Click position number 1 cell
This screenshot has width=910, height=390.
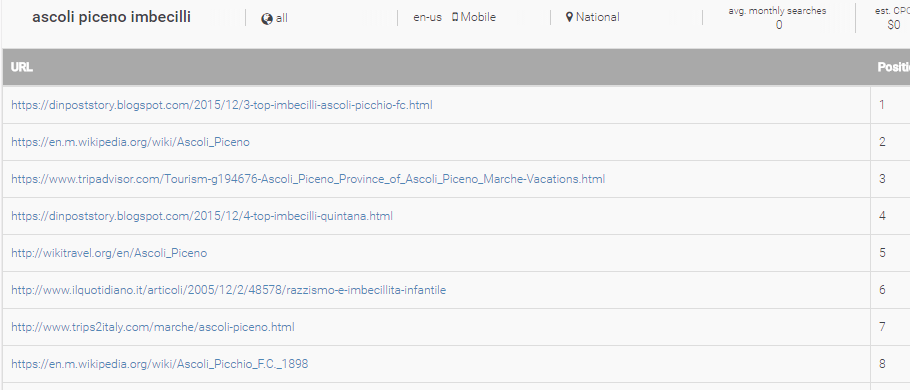(882, 105)
